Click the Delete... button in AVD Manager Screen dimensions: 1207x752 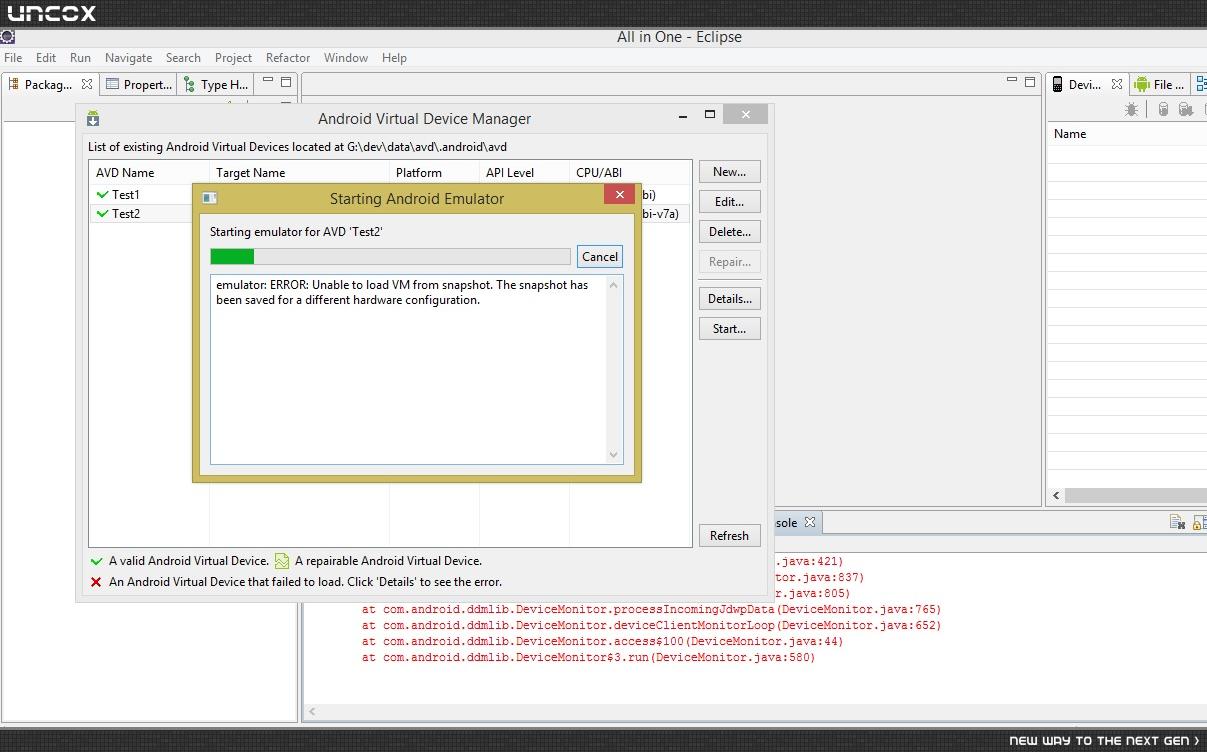tap(729, 232)
